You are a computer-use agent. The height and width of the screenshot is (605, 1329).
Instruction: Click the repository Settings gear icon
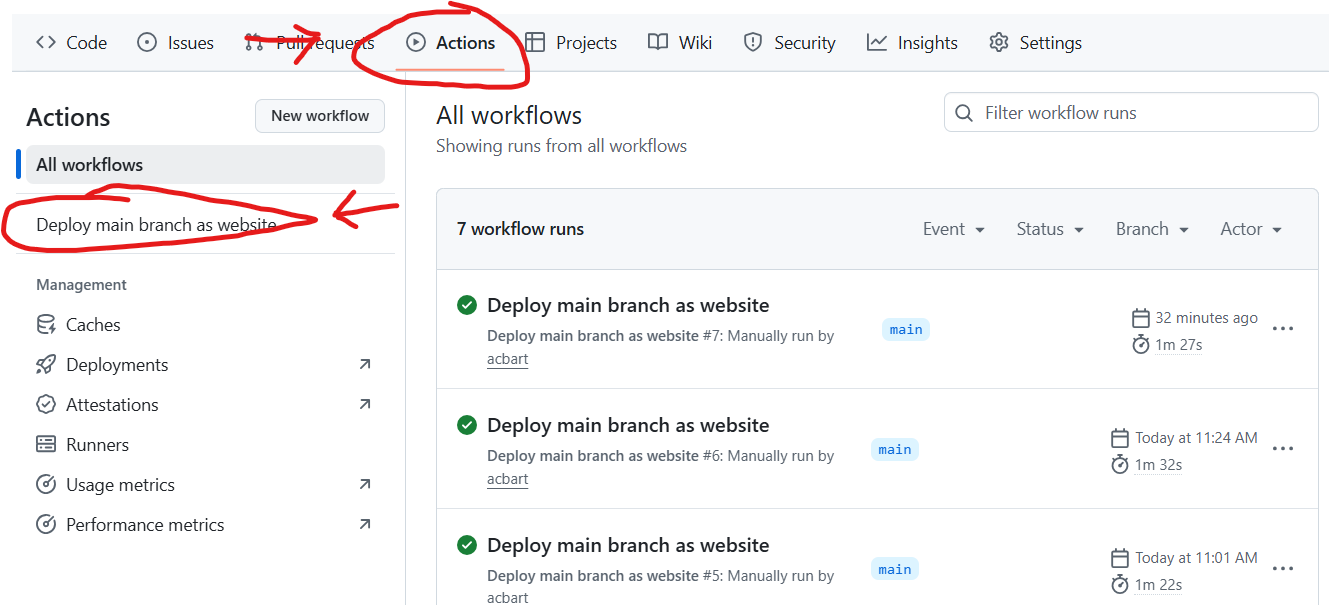point(997,42)
